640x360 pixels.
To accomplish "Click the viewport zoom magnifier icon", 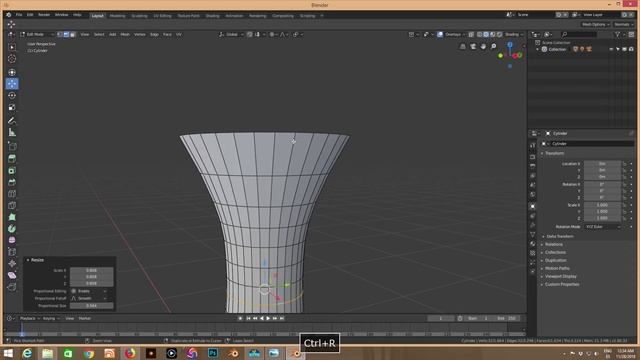I will click(x=493, y=47).
